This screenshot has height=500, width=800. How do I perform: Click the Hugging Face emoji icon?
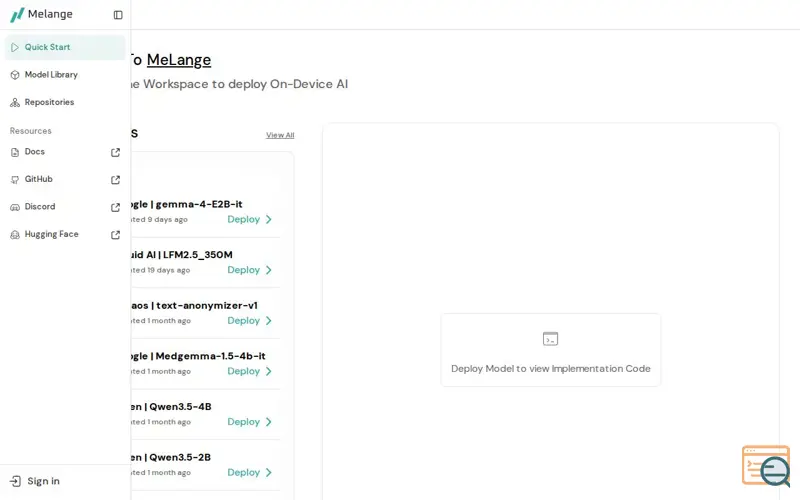(15, 235)
